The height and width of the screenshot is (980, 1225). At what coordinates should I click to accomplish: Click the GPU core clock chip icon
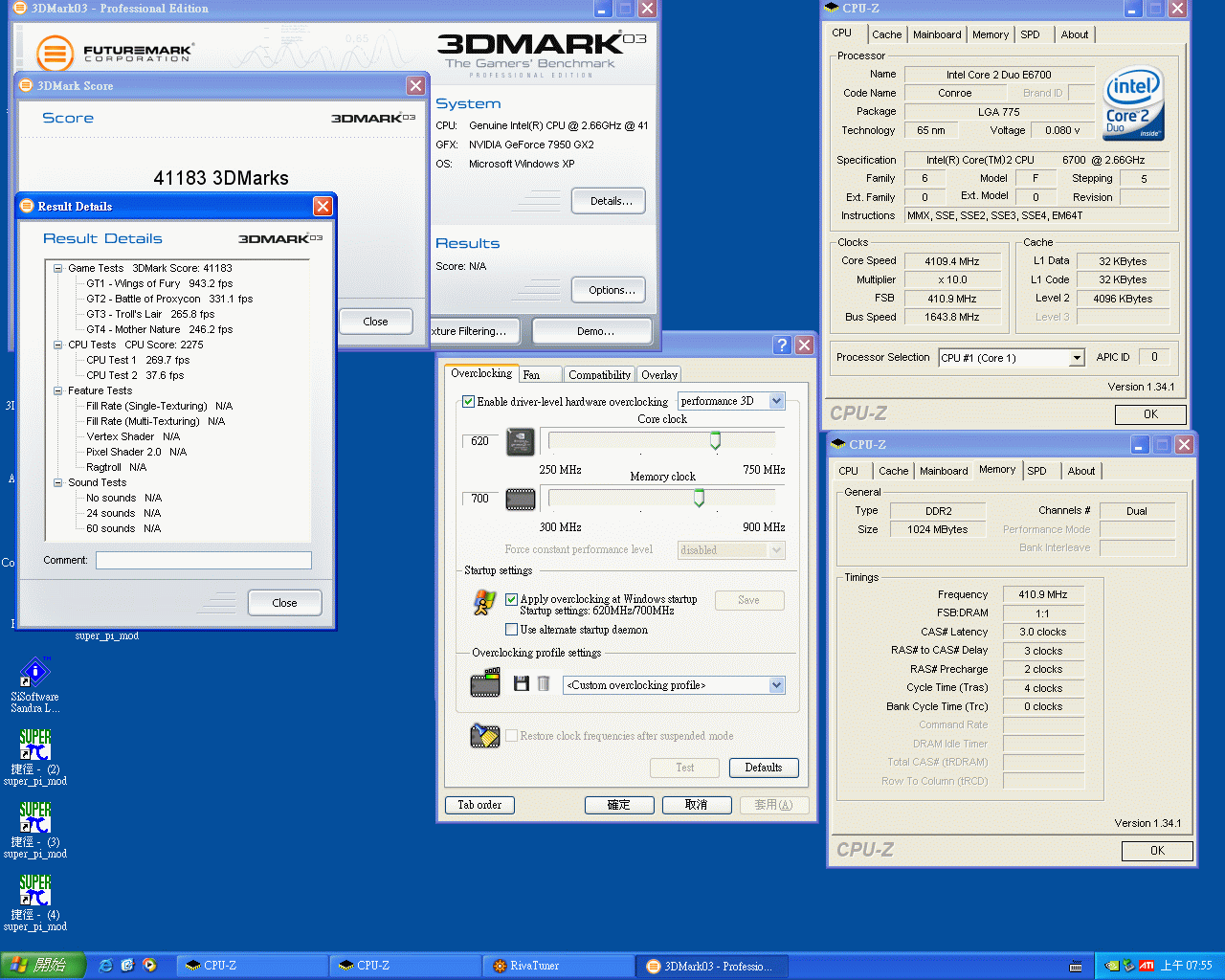520,441
